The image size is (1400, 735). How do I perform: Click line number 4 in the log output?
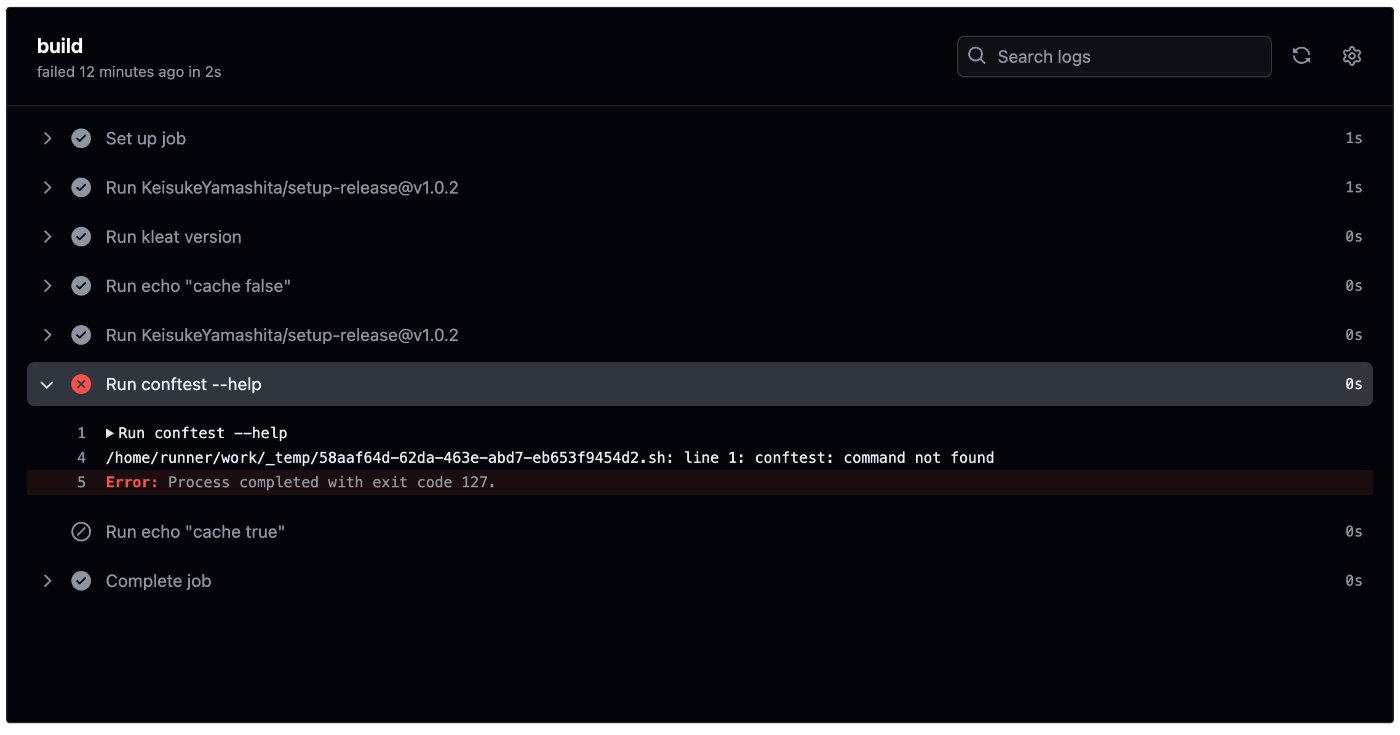[x=81, y=457]
